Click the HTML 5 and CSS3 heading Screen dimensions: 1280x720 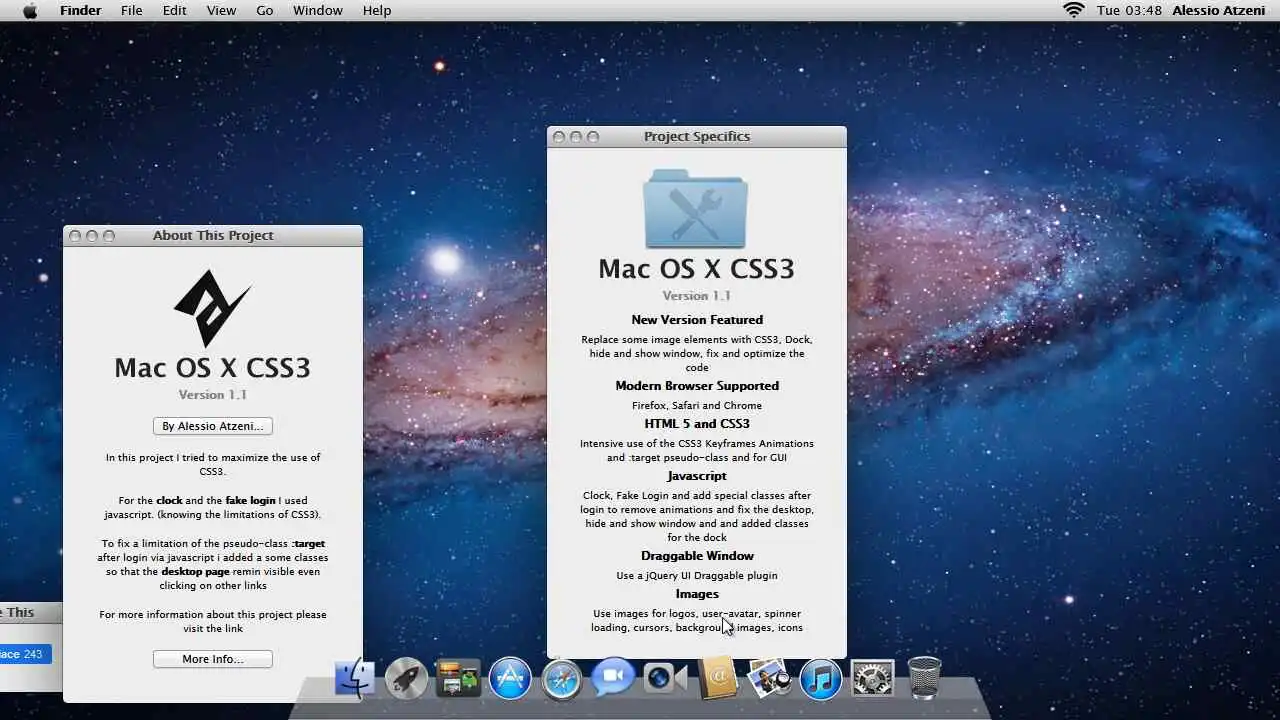click(x=697, y=424)
